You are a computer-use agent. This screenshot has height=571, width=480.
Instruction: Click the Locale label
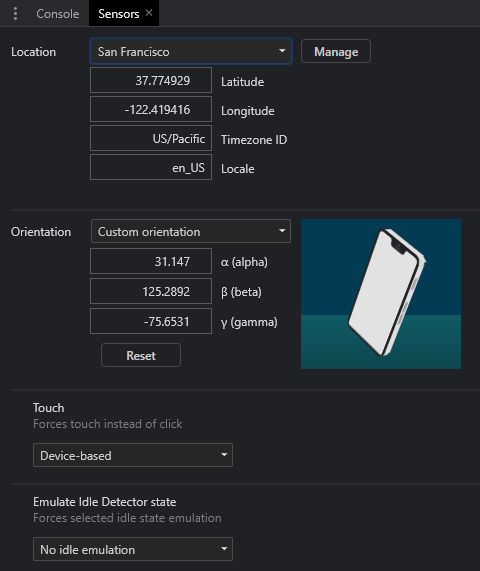pos(237,169)
